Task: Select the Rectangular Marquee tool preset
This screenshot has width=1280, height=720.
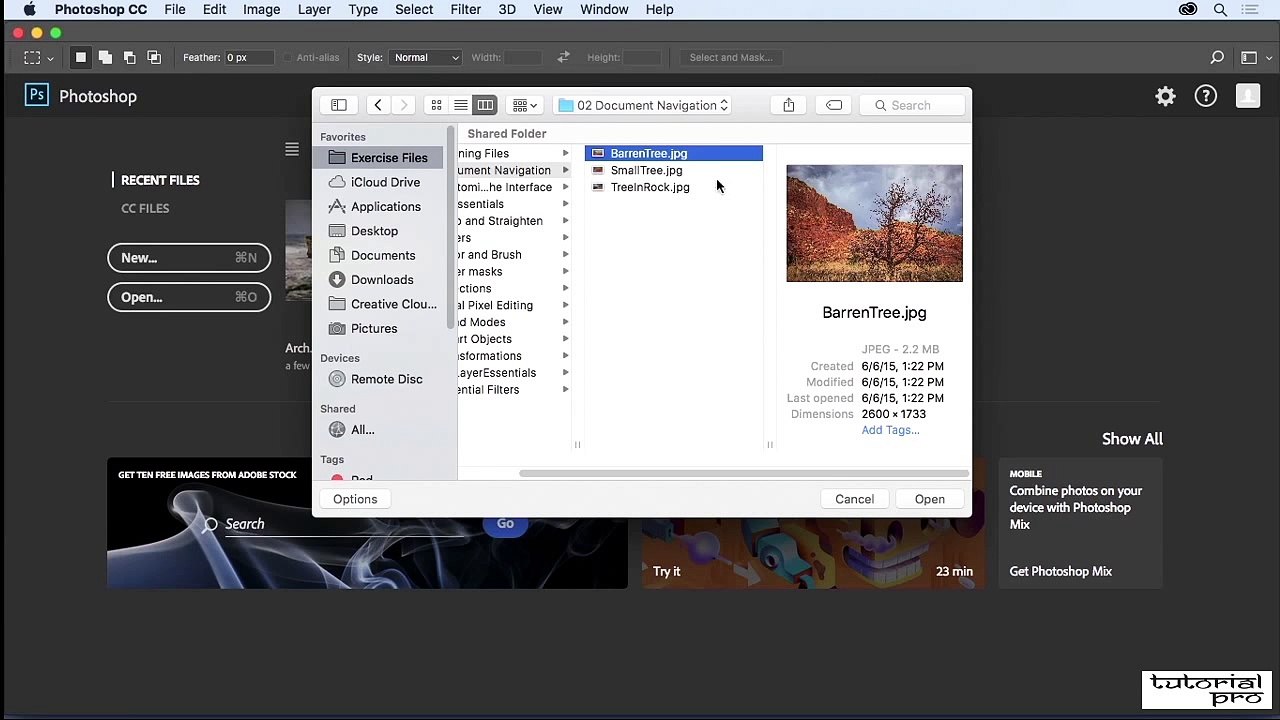Action: [x=38, y=58]
